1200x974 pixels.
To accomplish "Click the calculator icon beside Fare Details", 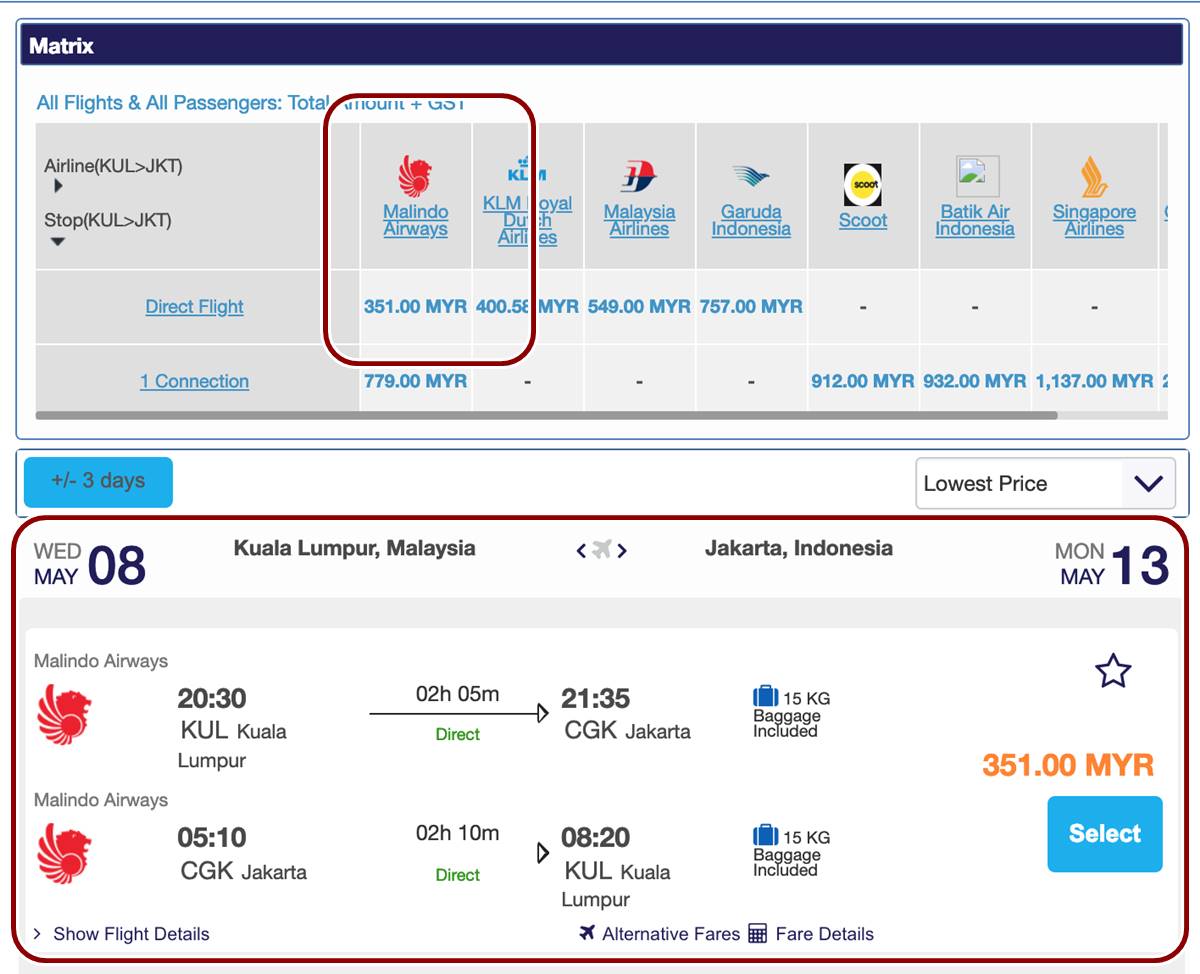I will [758, 934].
